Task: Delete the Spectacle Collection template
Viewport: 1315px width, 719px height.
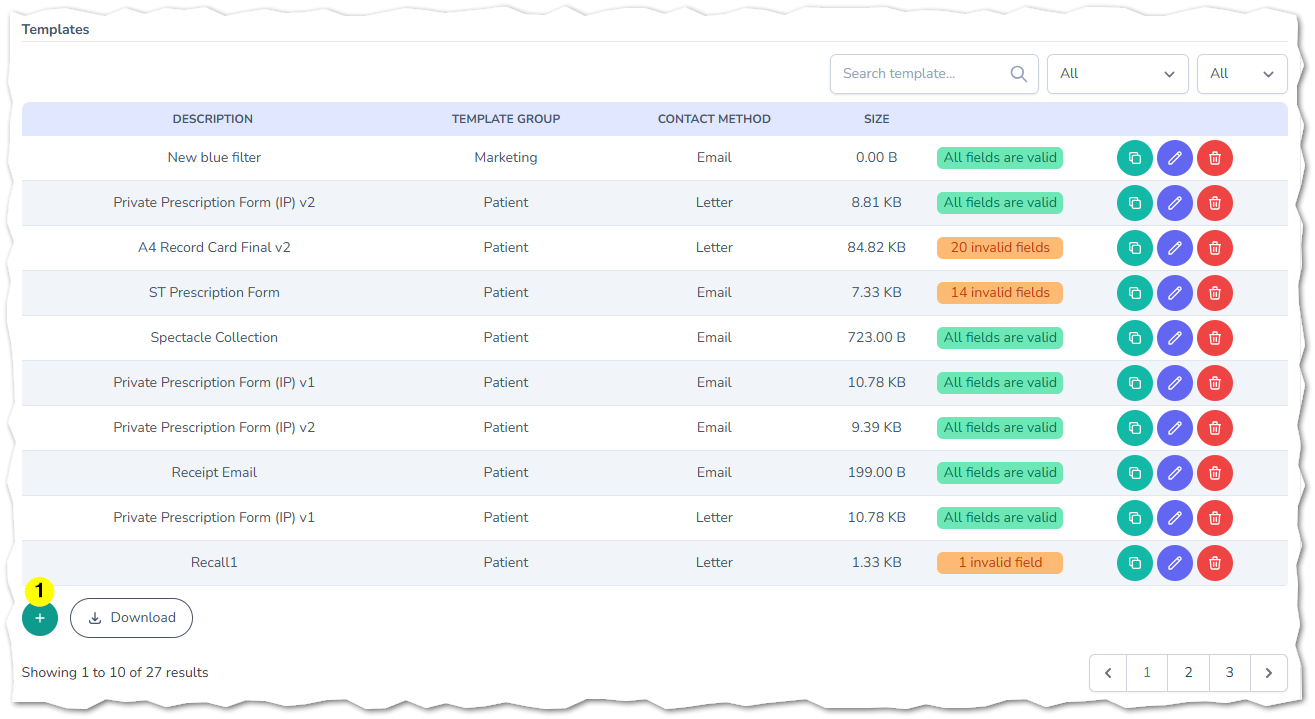Action: click(1215, 338)
